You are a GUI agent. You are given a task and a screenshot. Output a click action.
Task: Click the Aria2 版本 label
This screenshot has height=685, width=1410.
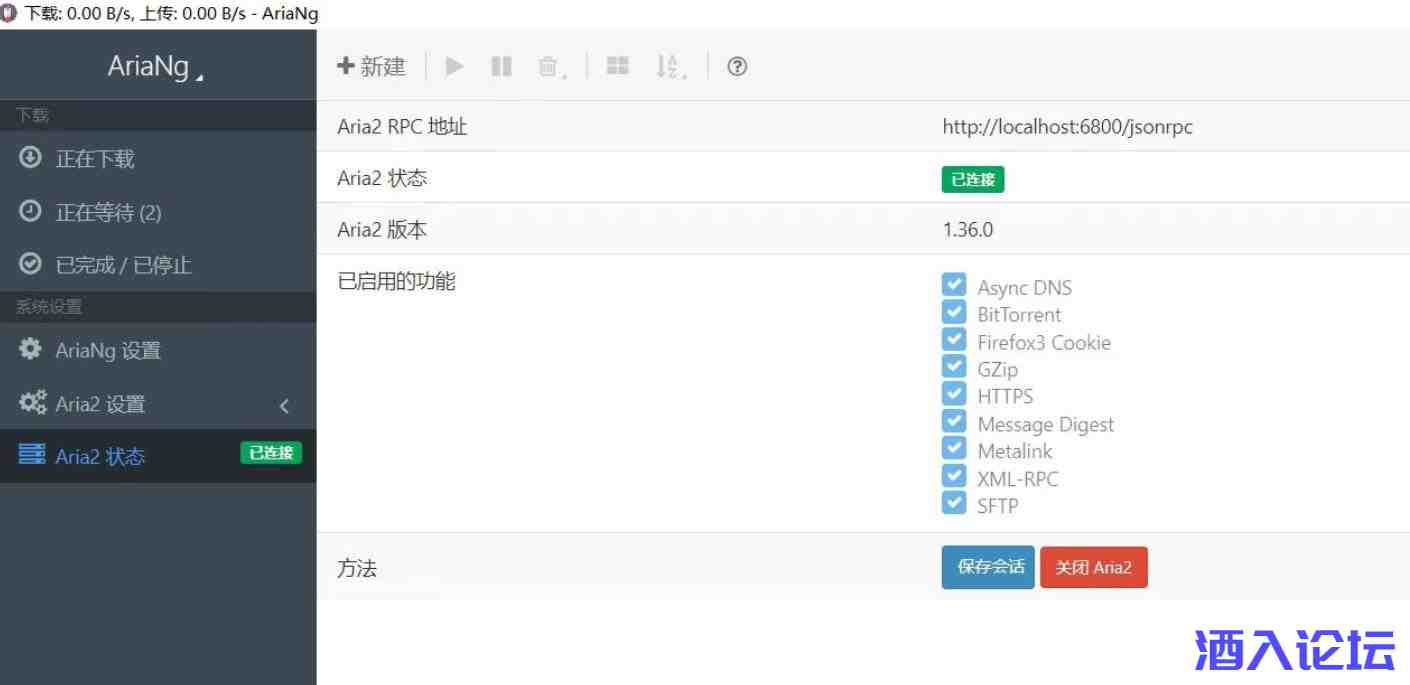click(382, 230)
